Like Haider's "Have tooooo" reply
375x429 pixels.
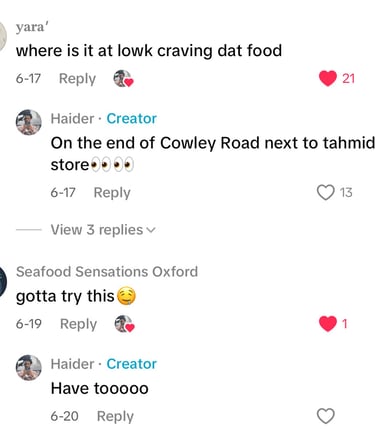click(326, 416)
